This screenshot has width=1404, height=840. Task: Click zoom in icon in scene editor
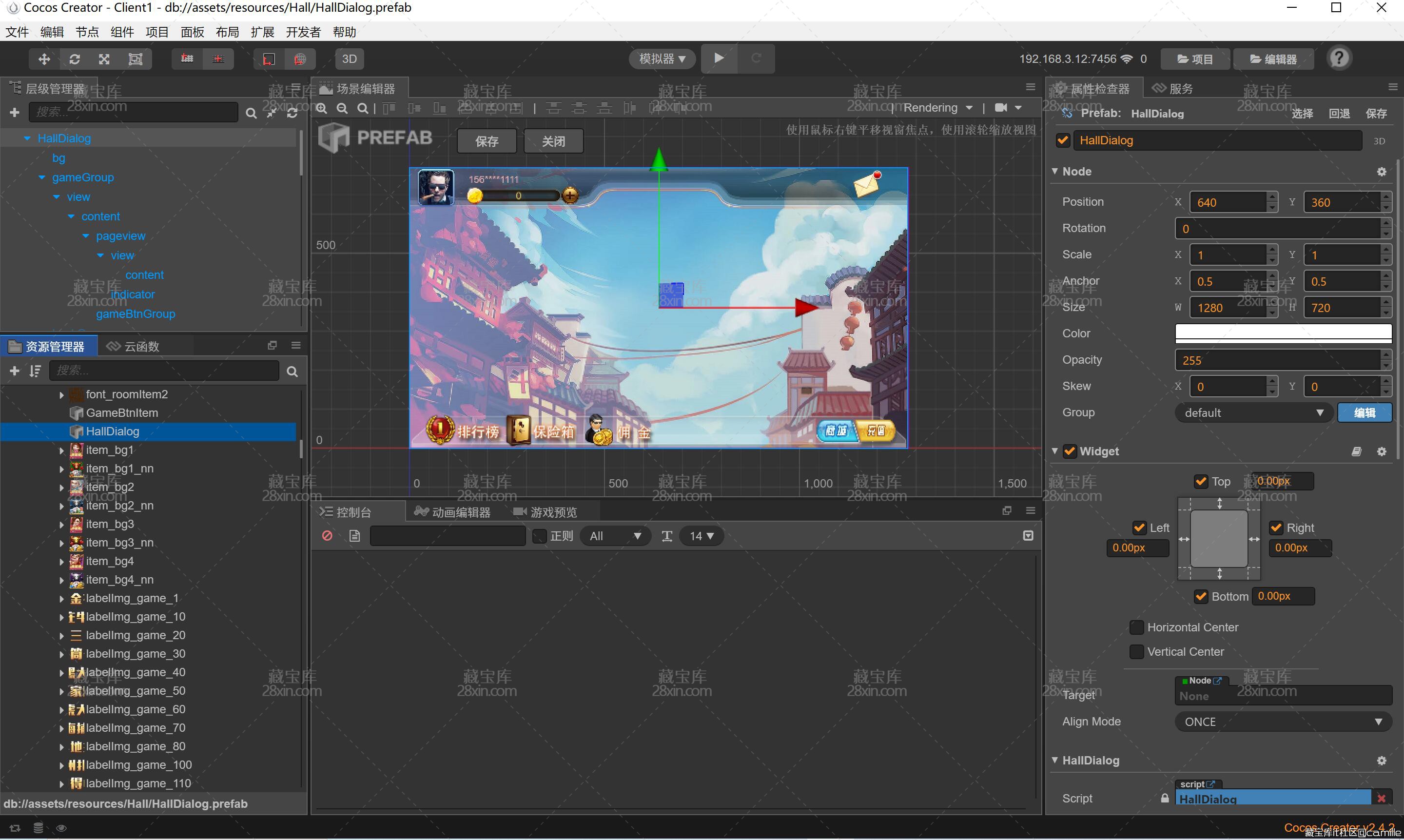321,108
